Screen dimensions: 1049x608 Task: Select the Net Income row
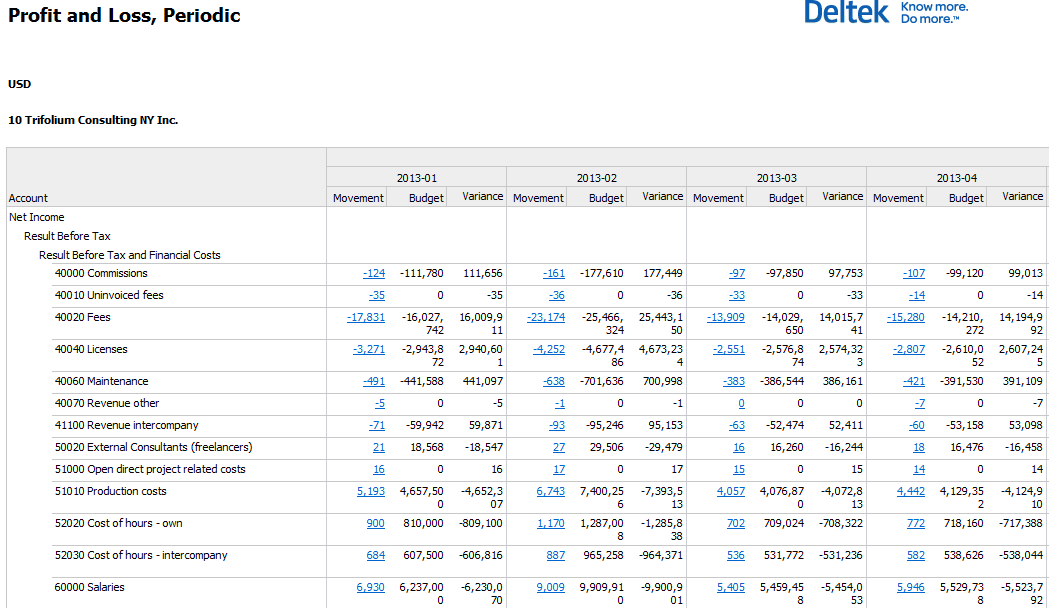tap(37, 218)
